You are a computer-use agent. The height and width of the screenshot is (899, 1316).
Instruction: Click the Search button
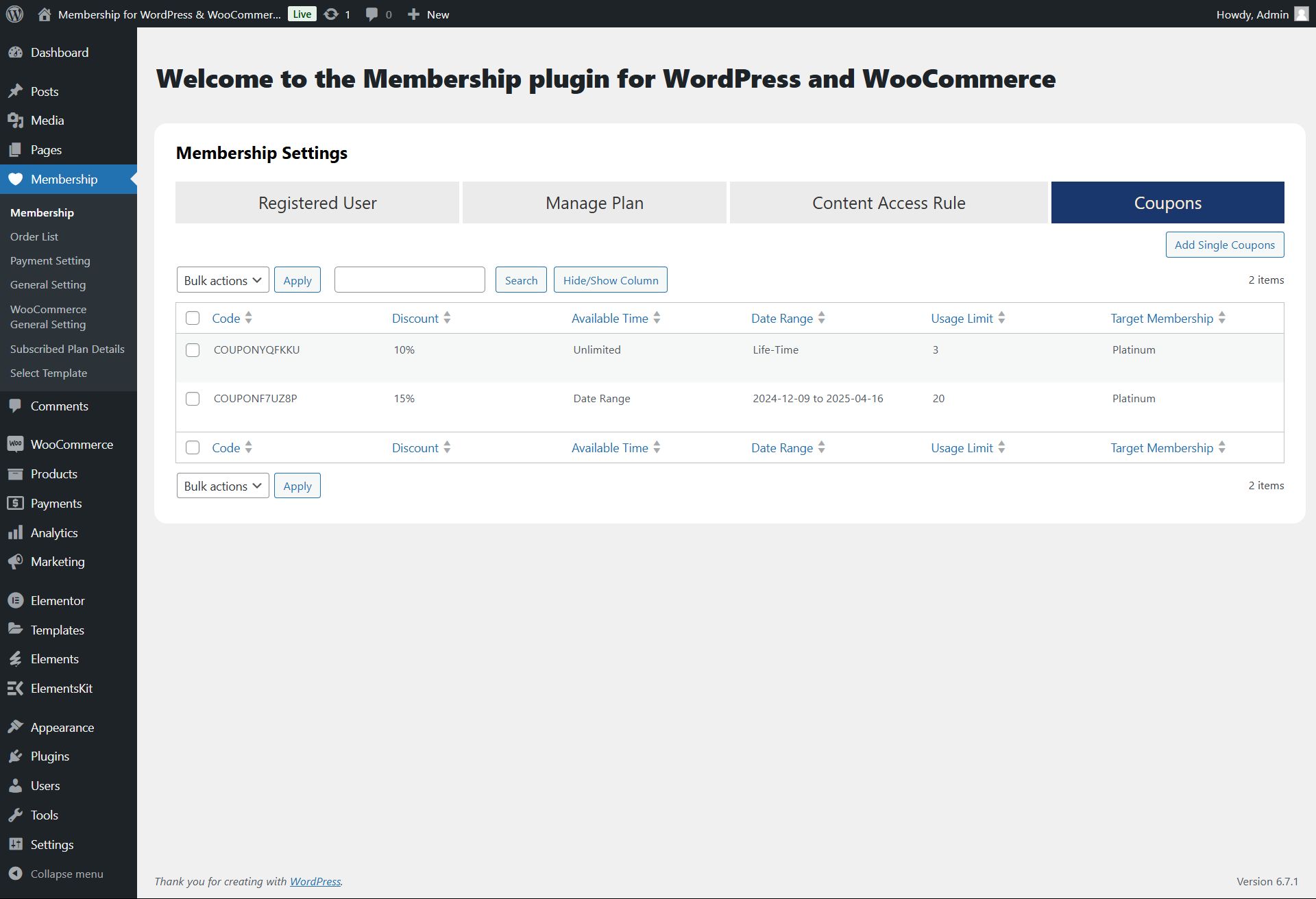[521, 280]
